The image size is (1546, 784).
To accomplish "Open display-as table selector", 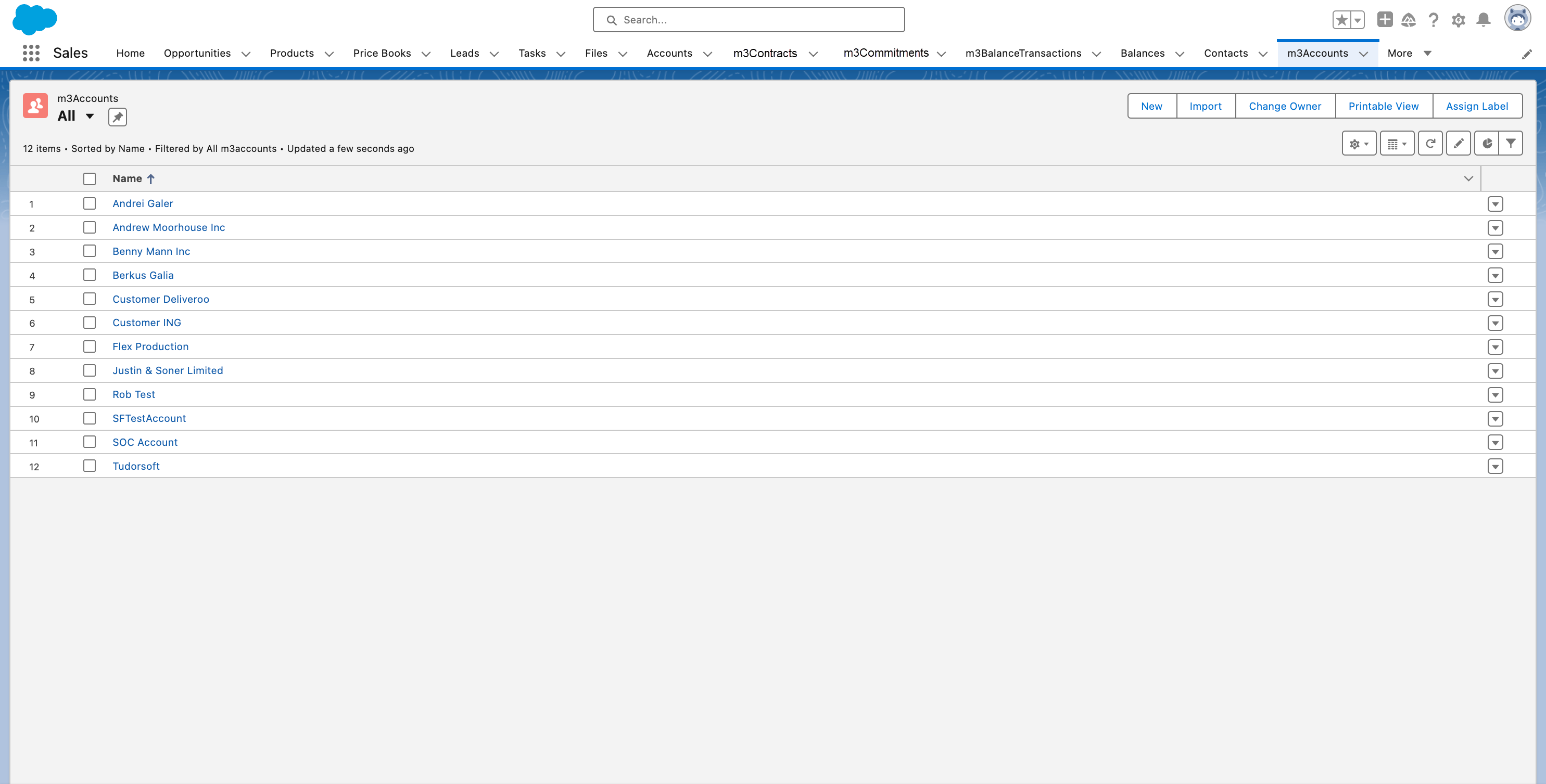I will coord(1397,144).
